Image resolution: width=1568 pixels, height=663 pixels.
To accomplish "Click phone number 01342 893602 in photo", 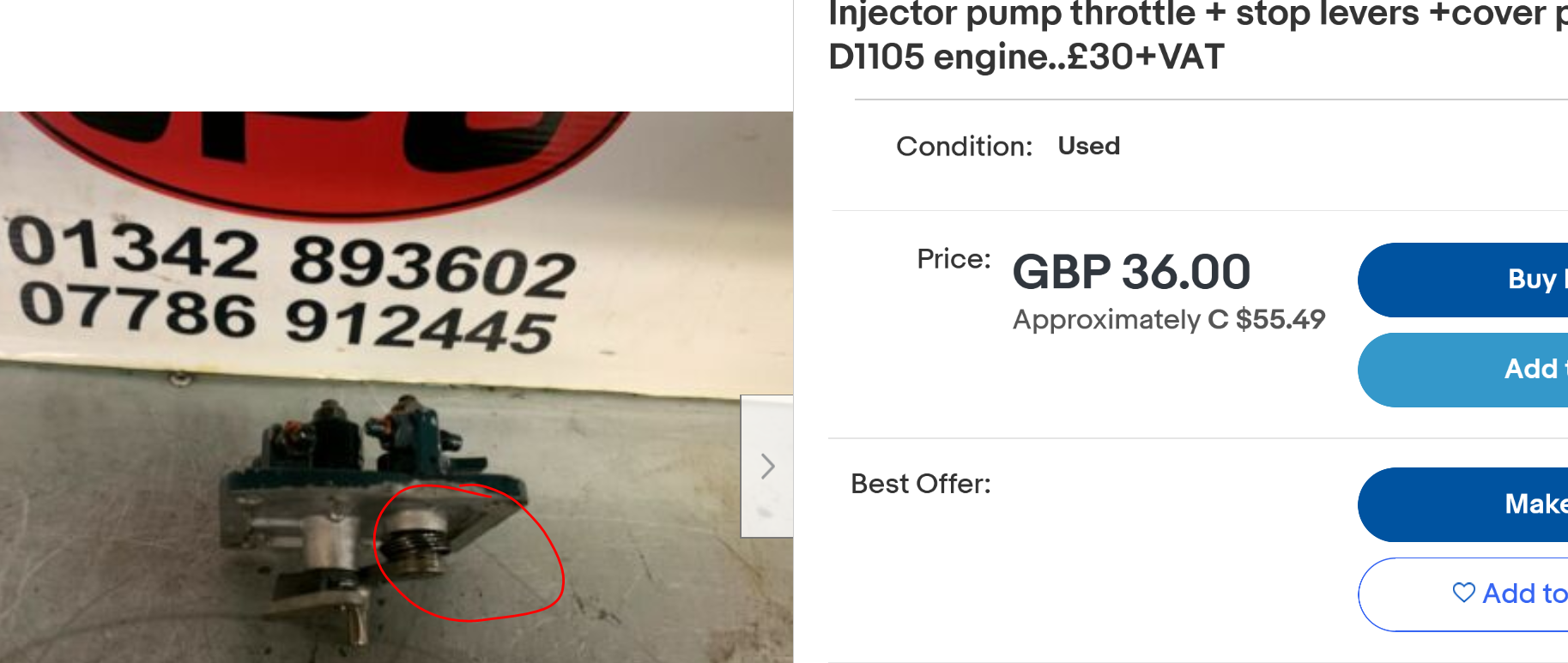I will [x=292, y=256].
